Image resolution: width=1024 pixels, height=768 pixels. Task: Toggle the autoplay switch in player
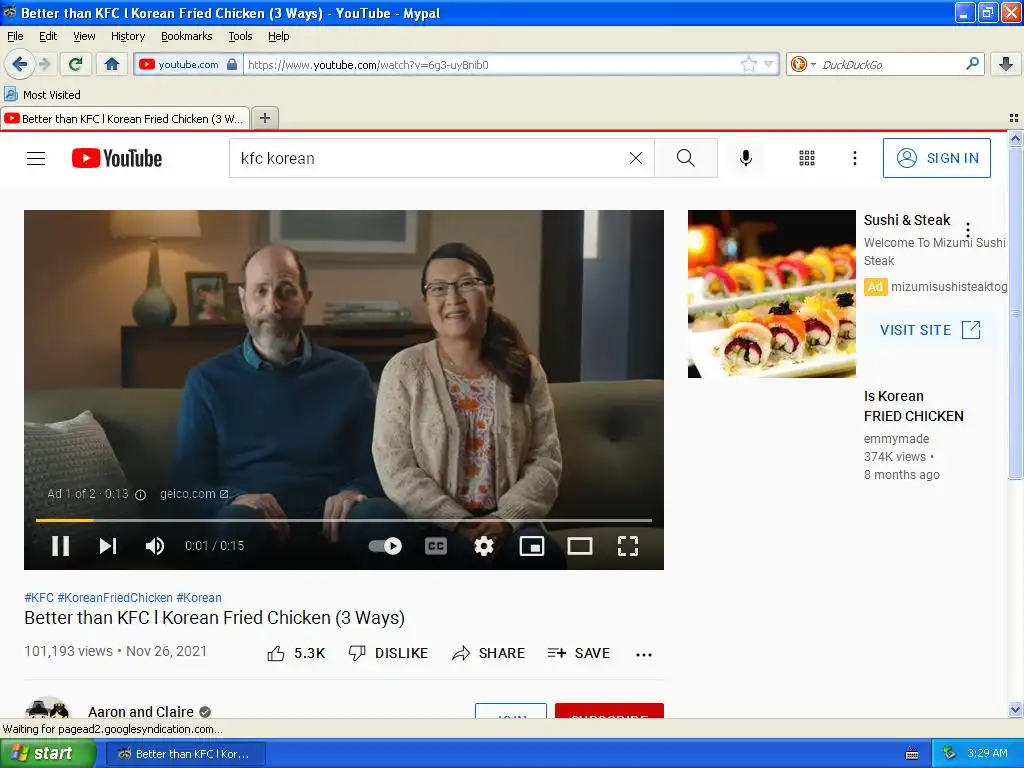pyautogui.click(x=385, y=546)
